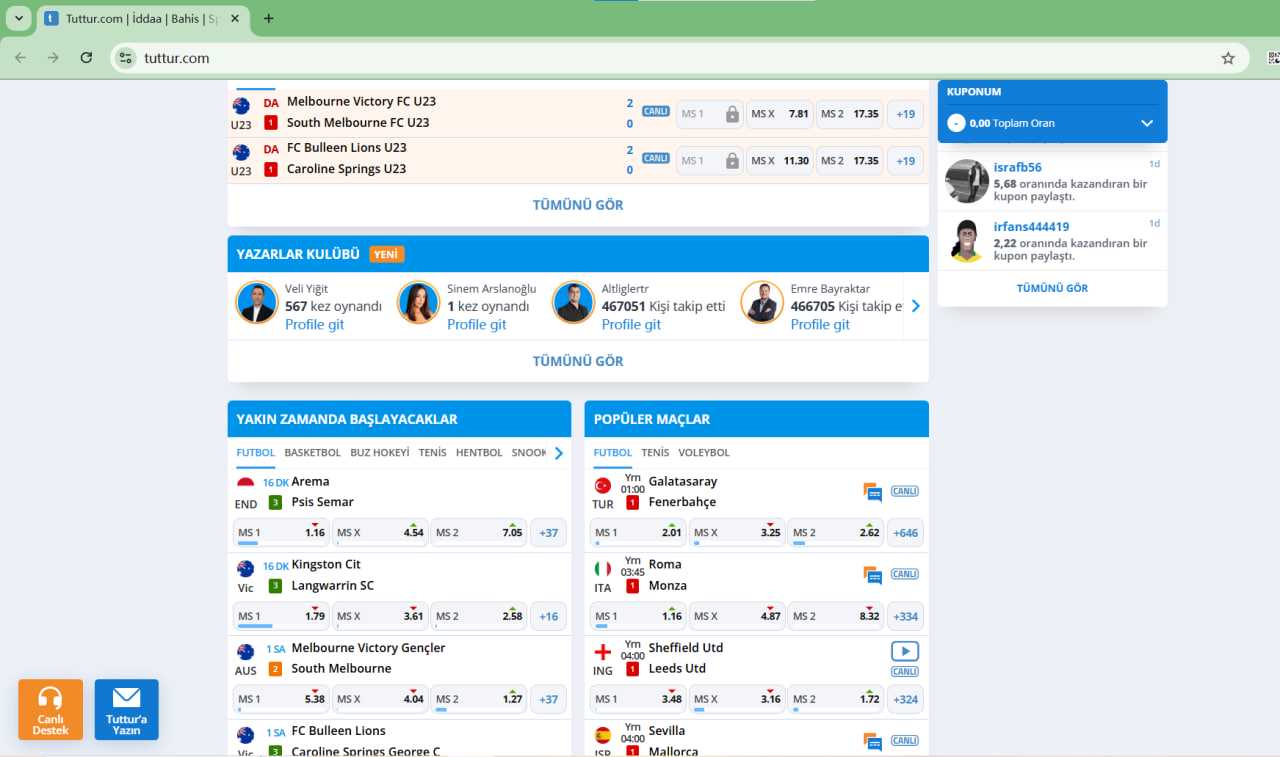Click the headset Canlı Destek icon
This screenshot has height=757, width=1280.
click(x=50, y=710)
